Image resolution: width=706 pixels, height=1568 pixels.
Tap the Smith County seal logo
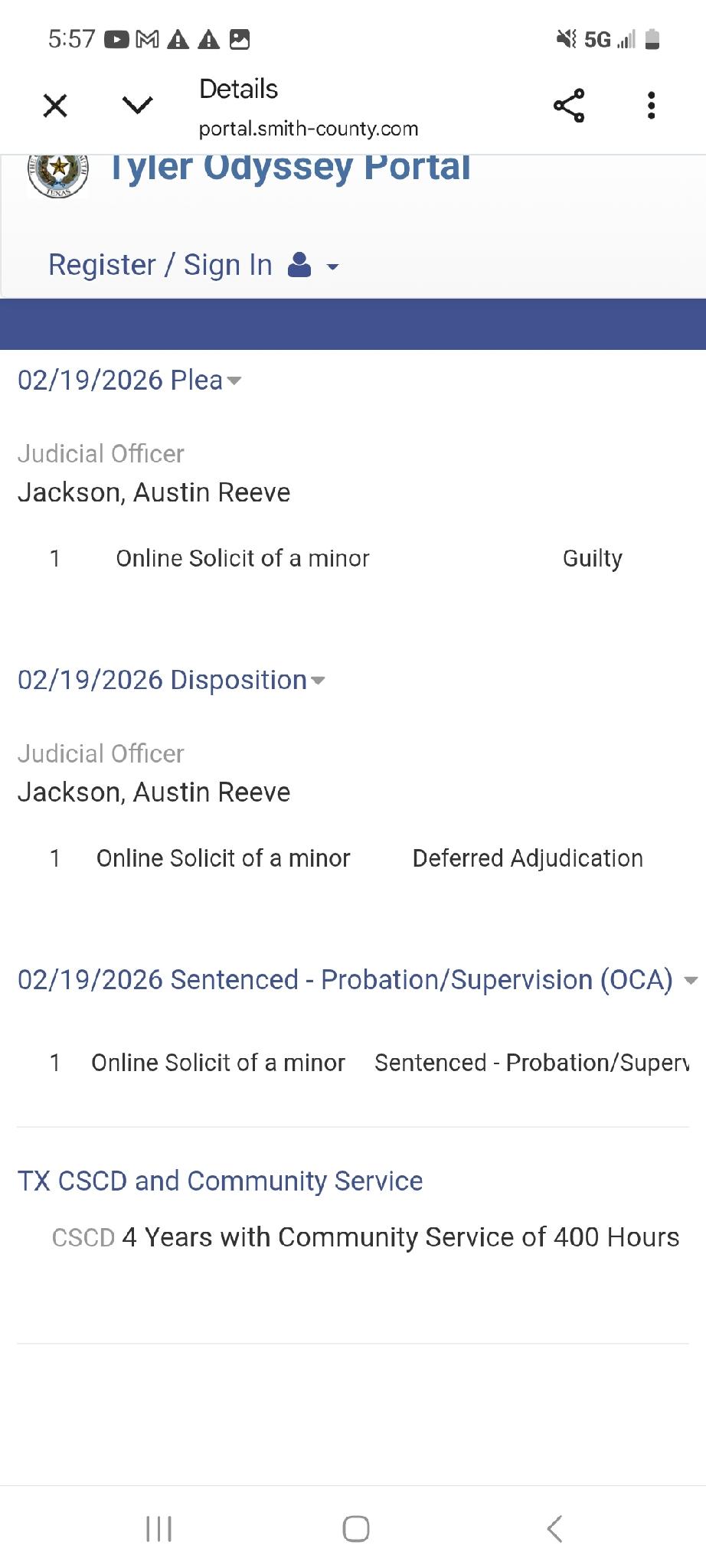tap(58, 173)
